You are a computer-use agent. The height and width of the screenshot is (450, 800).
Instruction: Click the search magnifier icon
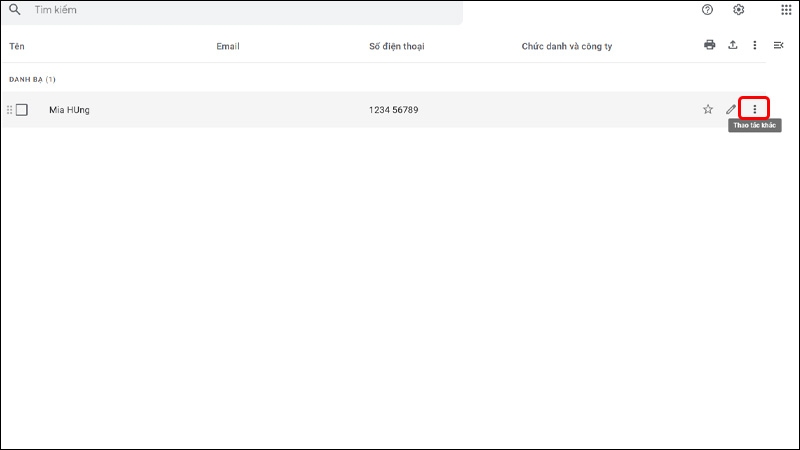[x=15, y=9]
